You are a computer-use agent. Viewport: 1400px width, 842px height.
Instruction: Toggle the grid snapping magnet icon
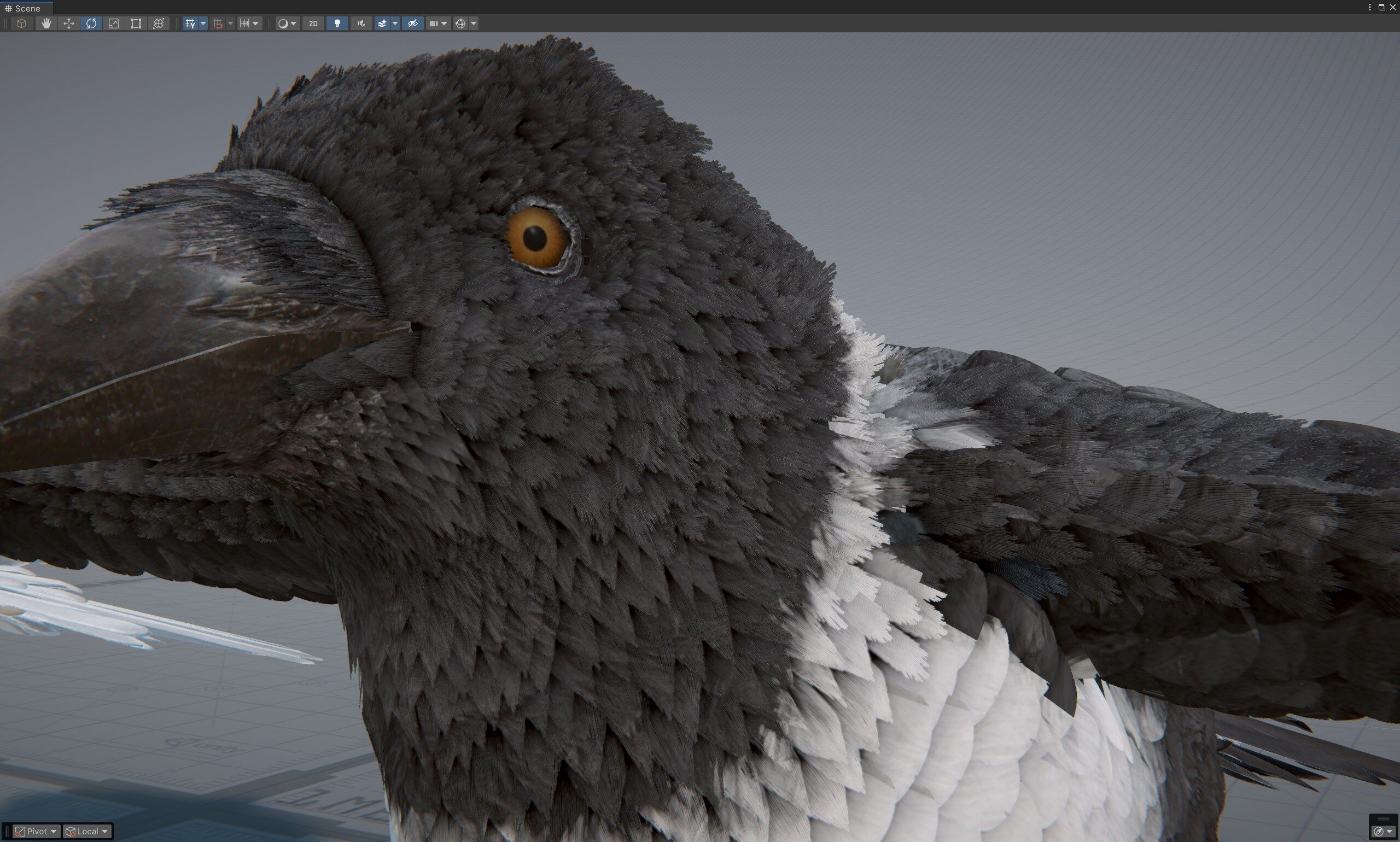point(218,24)
